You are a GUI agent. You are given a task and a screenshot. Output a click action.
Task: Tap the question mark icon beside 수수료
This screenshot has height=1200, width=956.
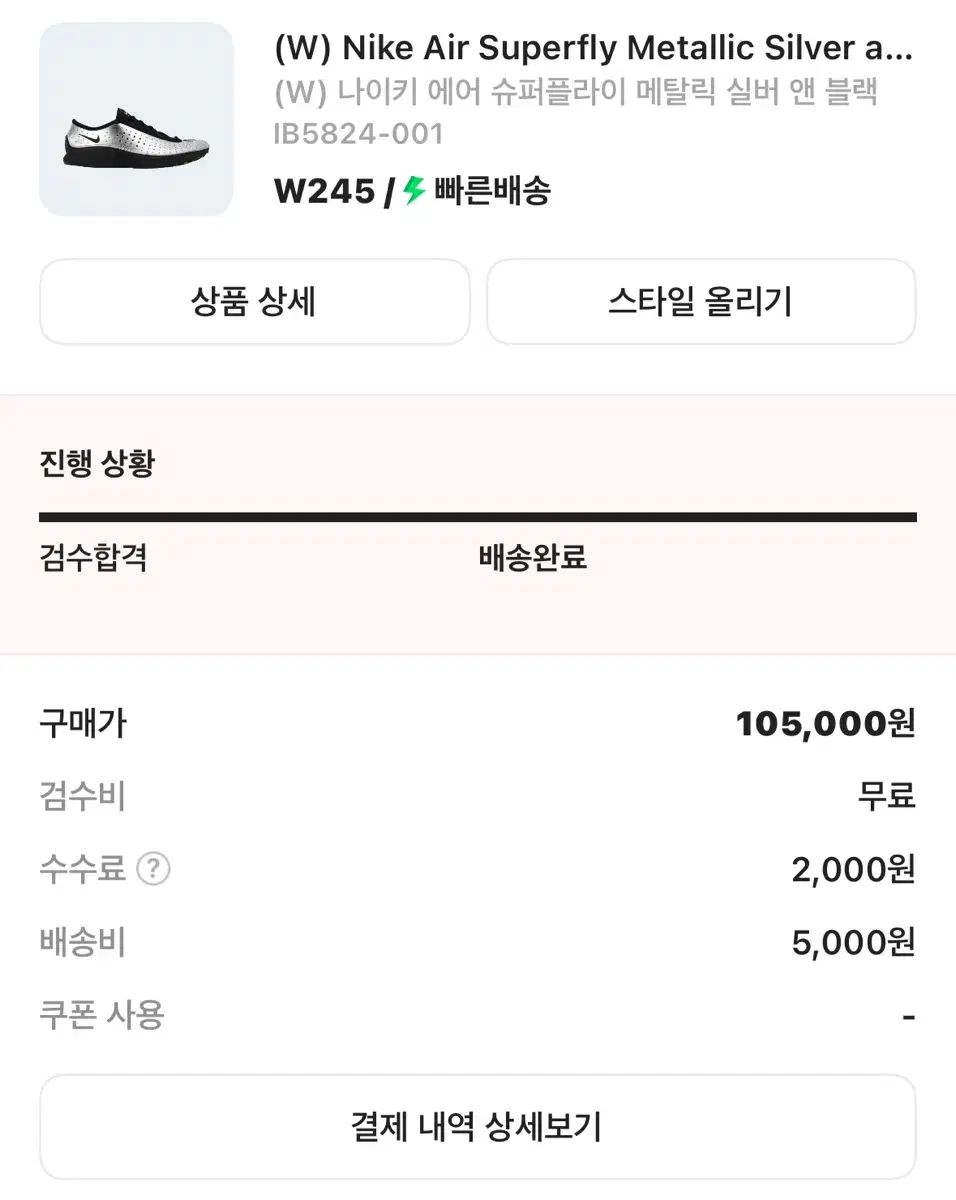point(153,869)
